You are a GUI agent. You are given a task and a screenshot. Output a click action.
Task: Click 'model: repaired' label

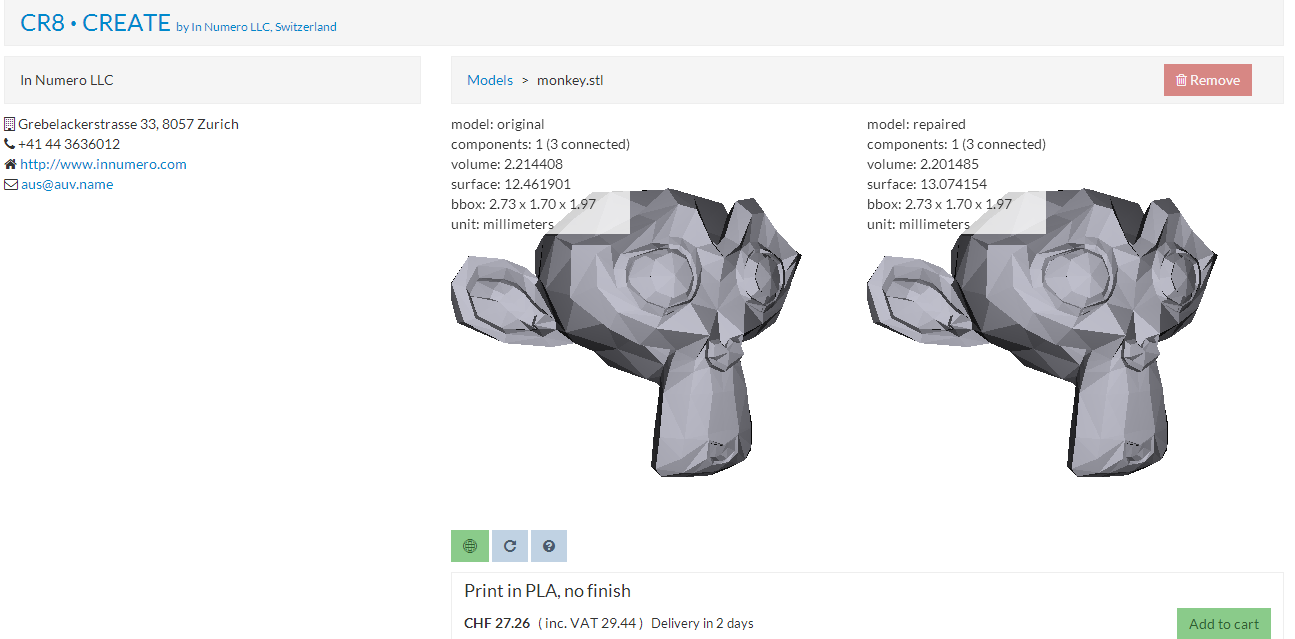[916, 124]
